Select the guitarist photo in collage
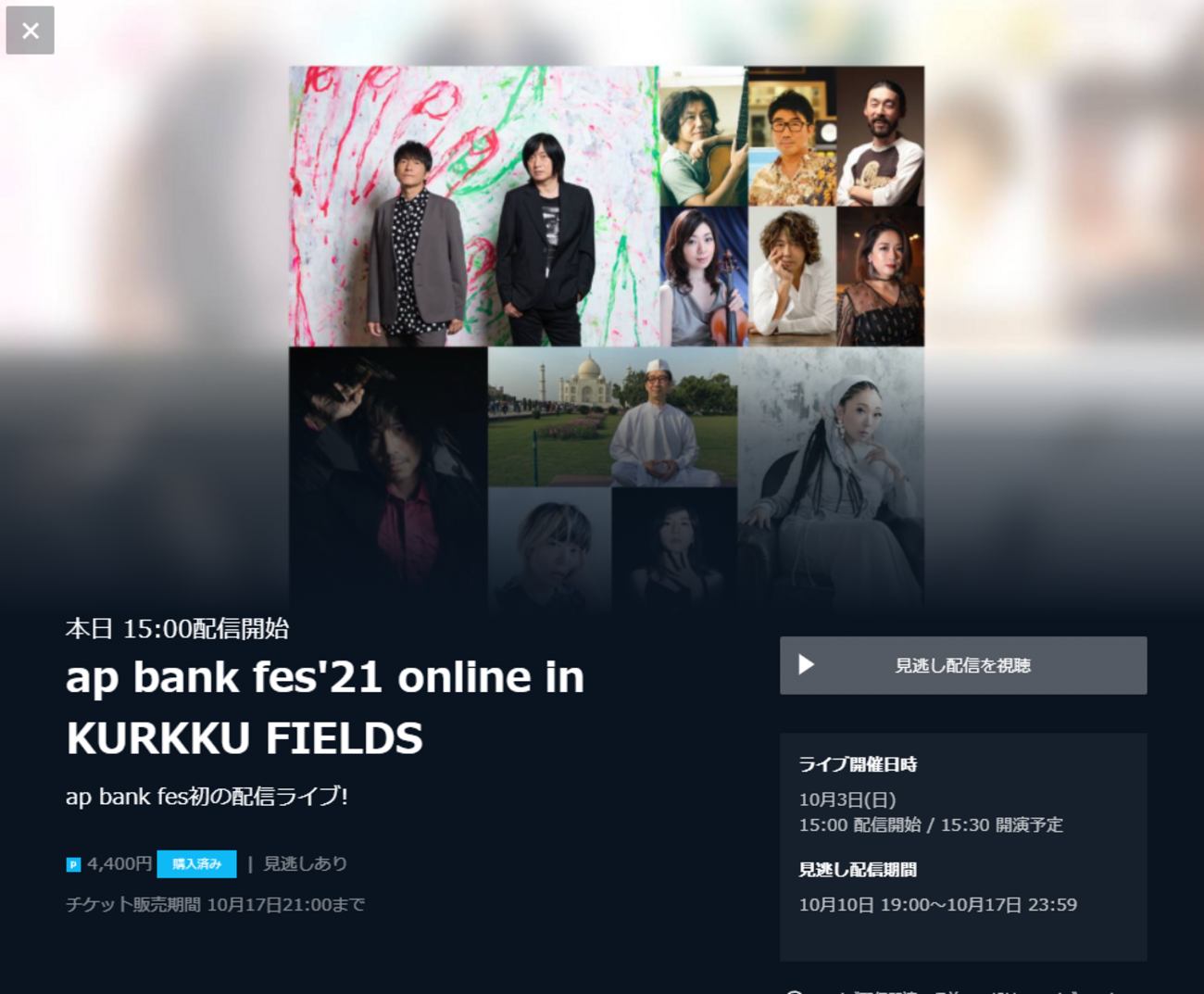This screenshot has height=994, width=1204. 703,136
